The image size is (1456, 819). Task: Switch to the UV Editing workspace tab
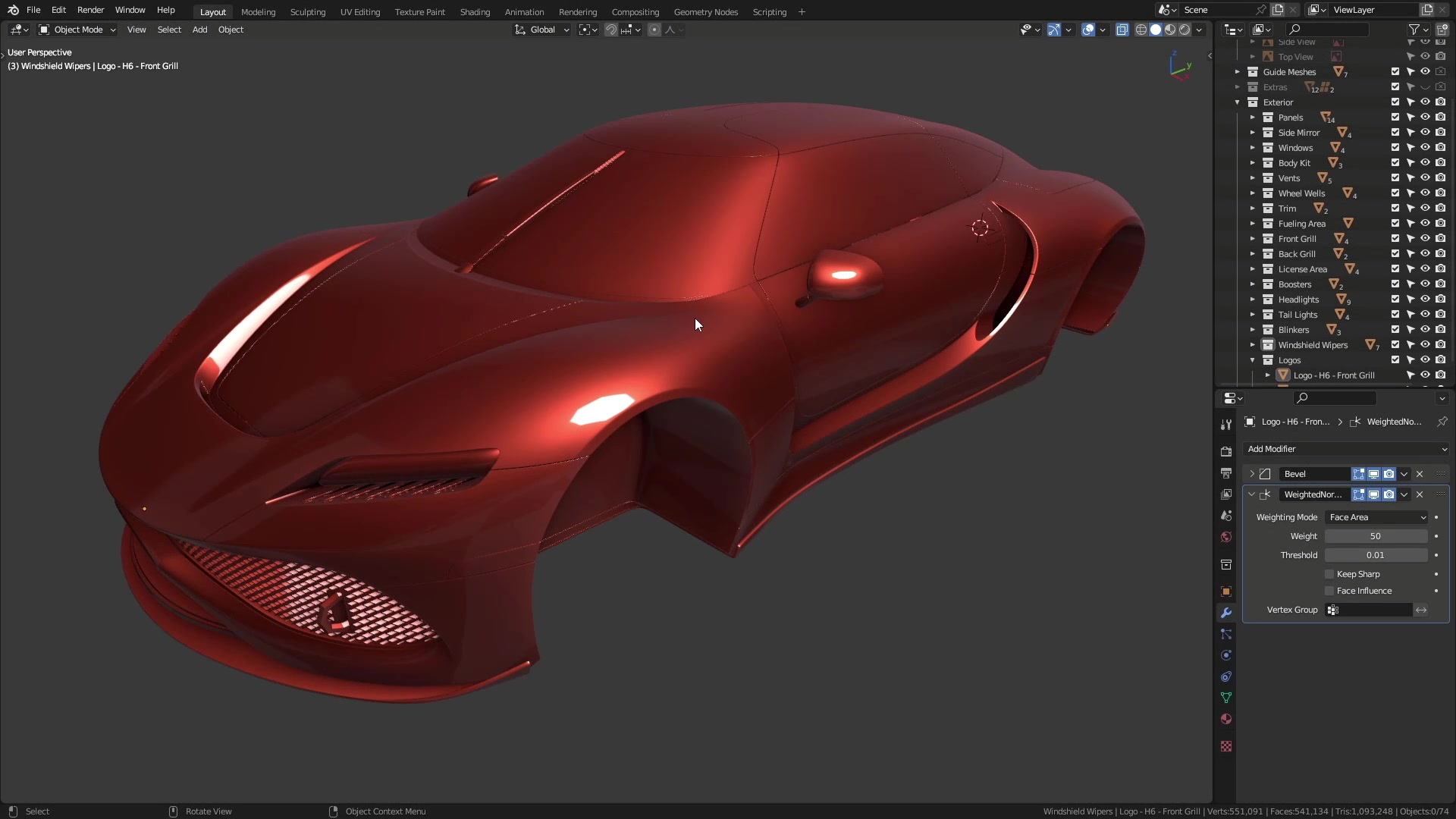(x=360, y=12)
